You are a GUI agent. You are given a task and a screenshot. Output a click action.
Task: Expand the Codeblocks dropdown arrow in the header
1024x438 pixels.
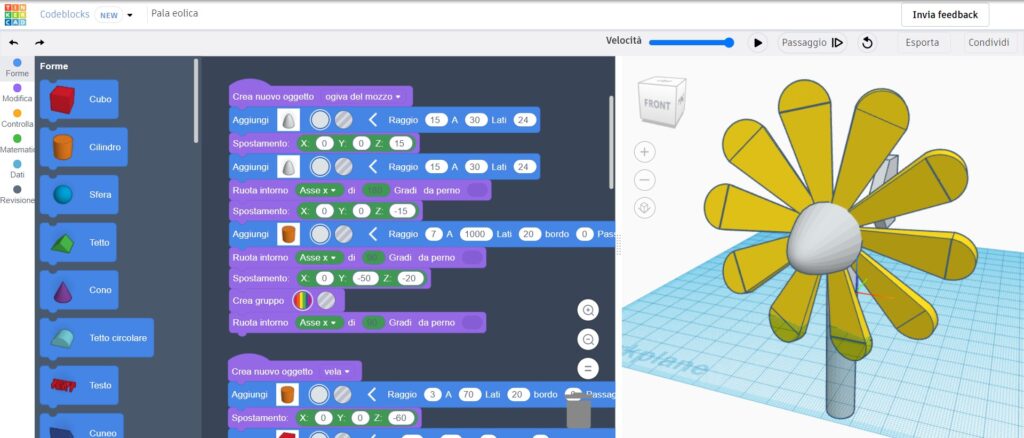(130, 15)
